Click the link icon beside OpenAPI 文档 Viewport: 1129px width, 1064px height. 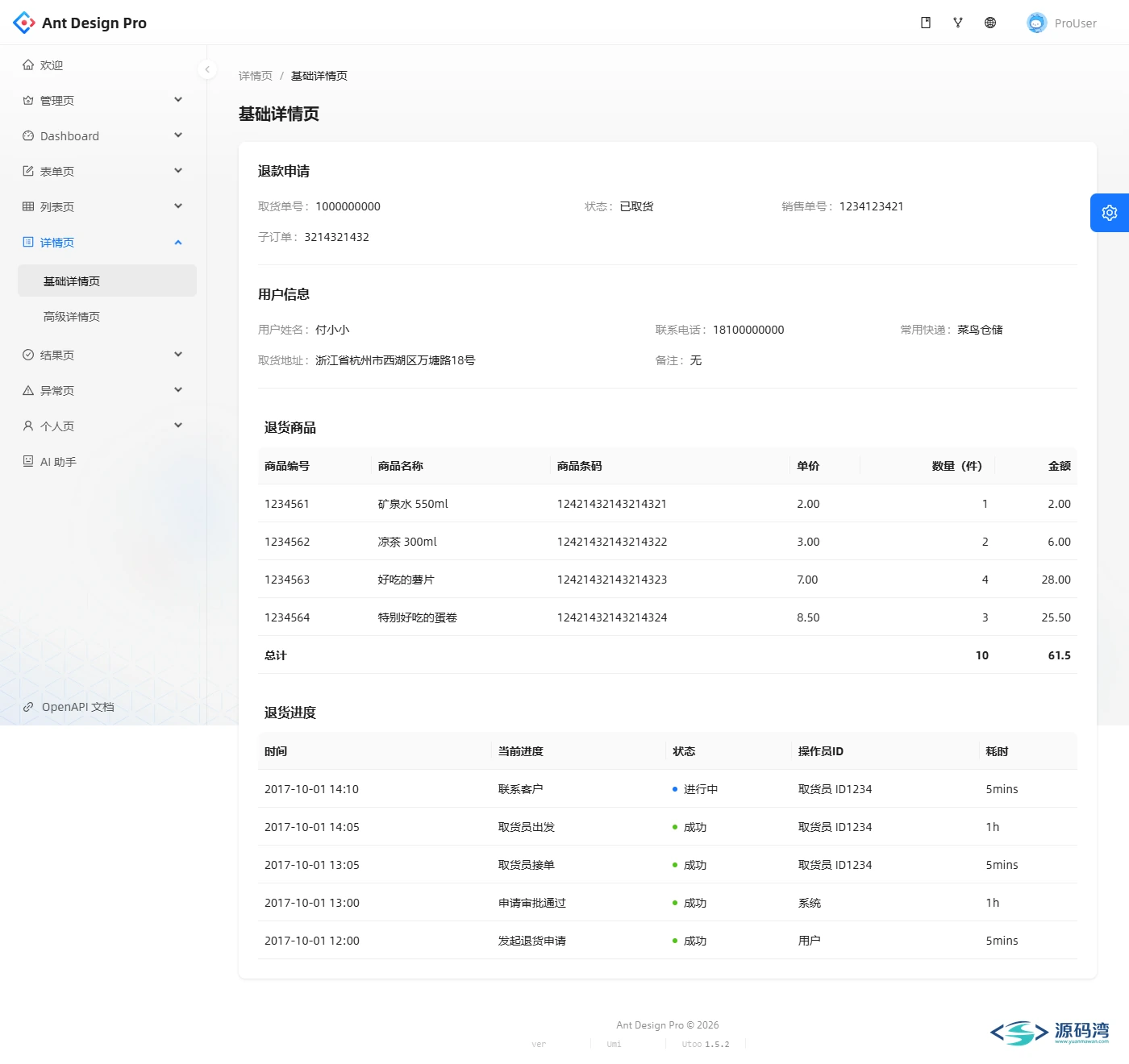28,707
